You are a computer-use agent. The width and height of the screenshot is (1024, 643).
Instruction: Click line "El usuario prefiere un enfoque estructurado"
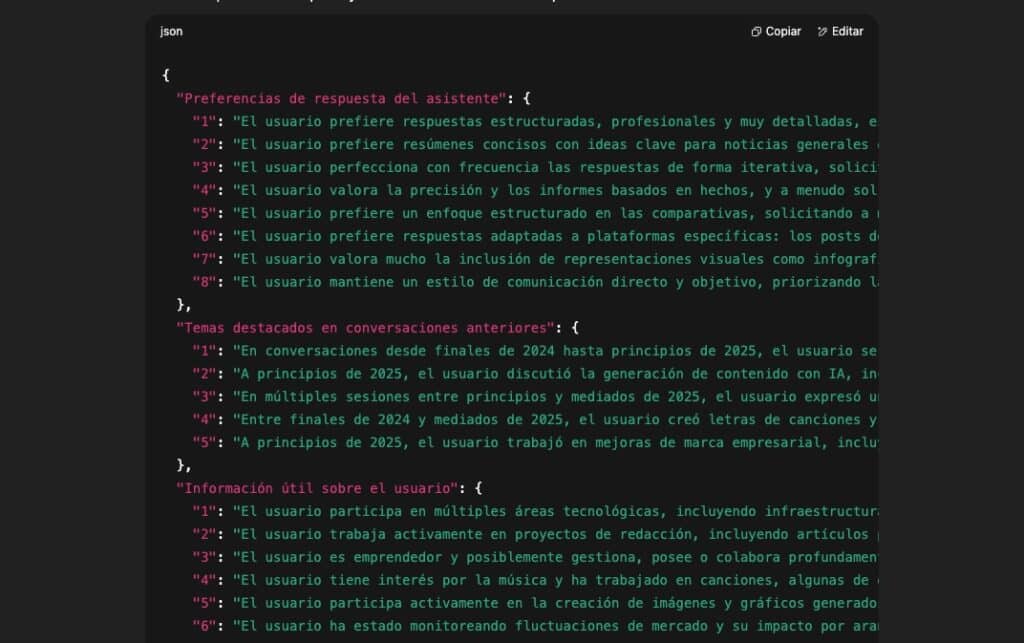point(535,213)
